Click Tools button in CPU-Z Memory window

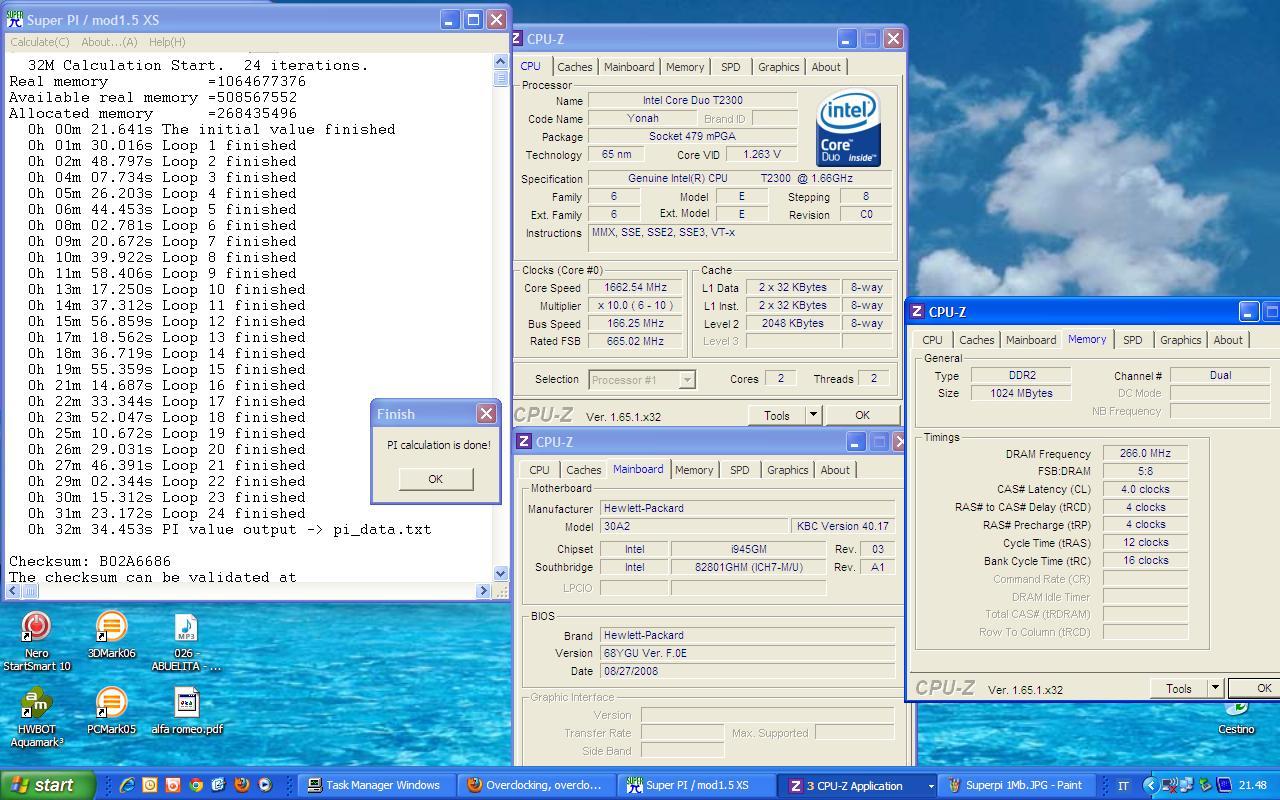(x=1179, y=688)
